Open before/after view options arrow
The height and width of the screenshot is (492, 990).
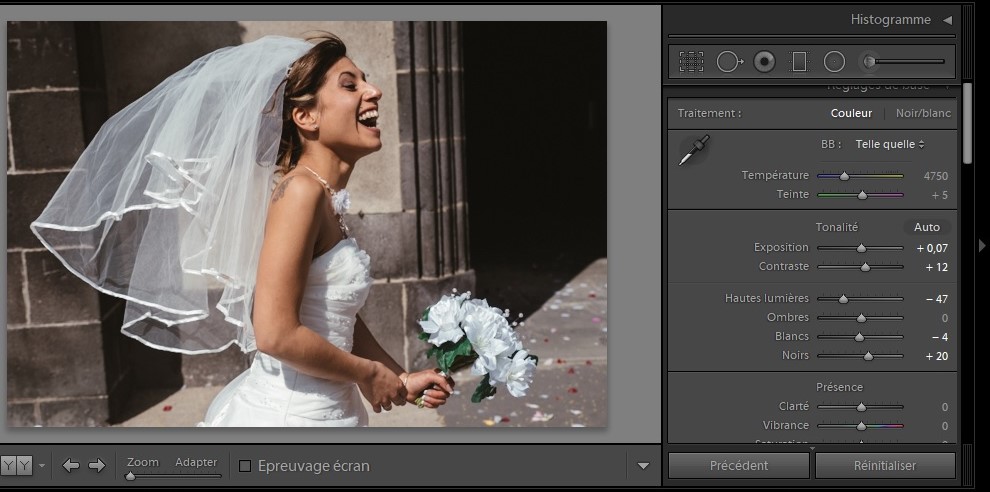[42, 466]
